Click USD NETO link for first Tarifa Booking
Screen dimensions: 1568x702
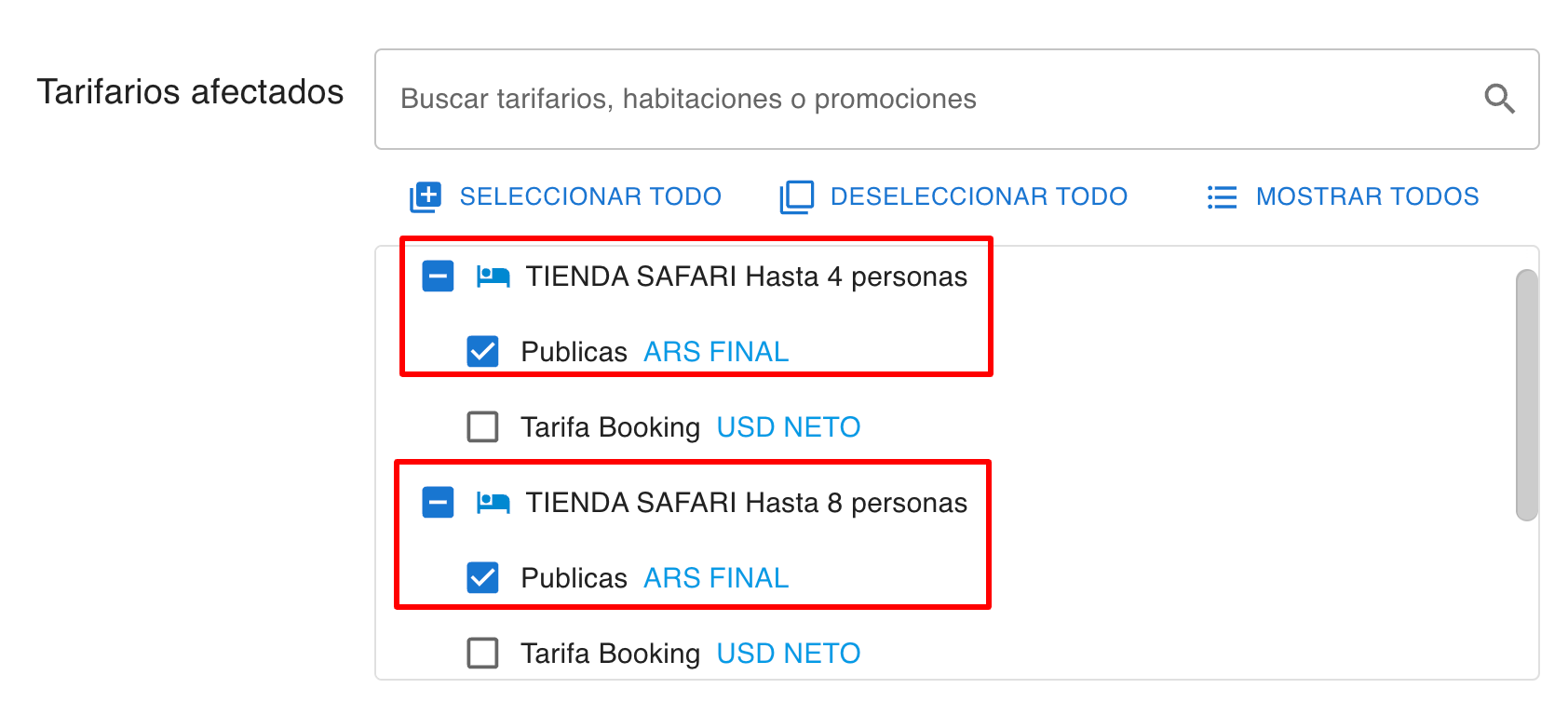click(788, 427)
